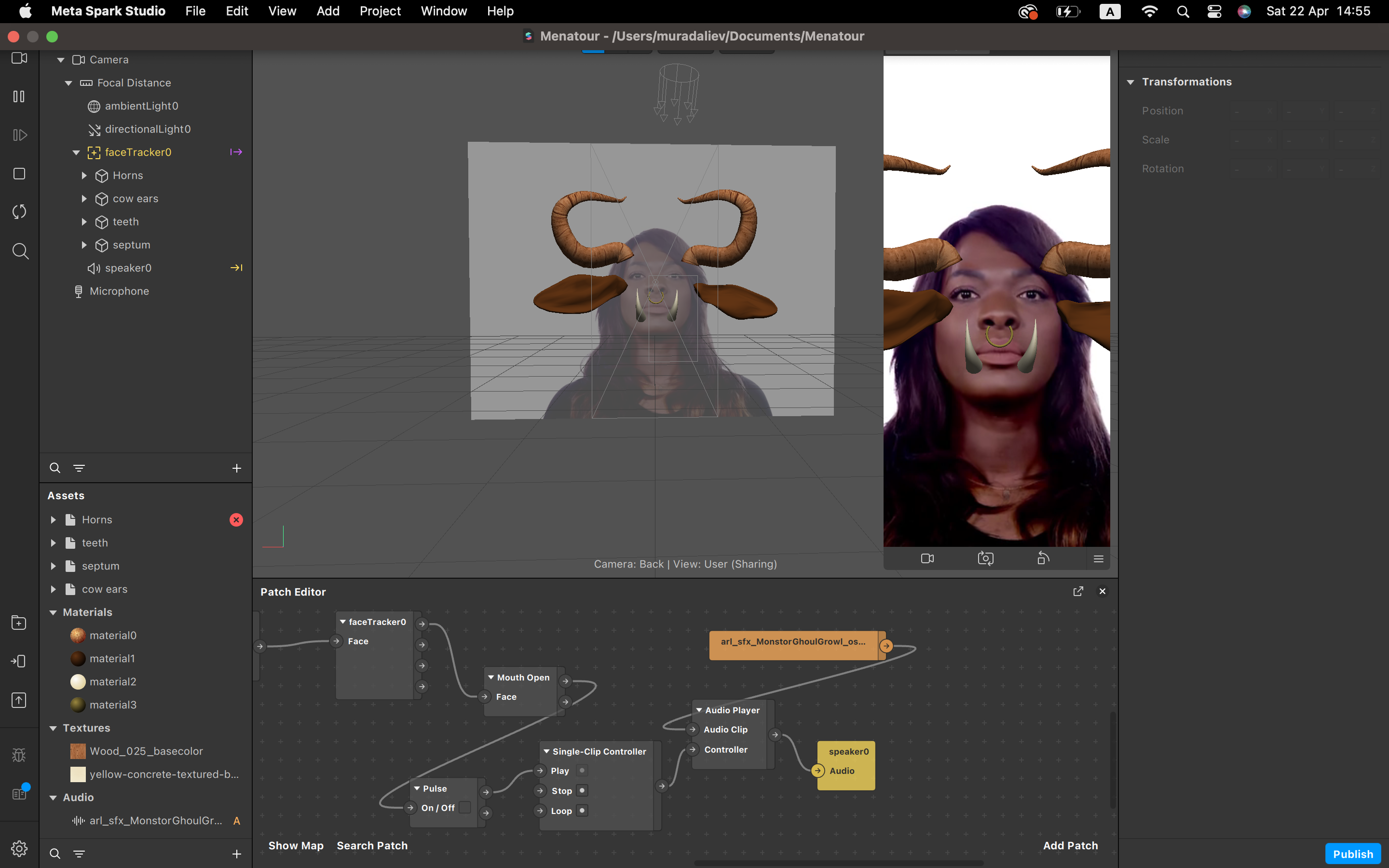The width and height of the screenshot is (1389, 868).
Task: Collapse the Textures asset folder
Action: pyautogui.click(x=53, y=728)
